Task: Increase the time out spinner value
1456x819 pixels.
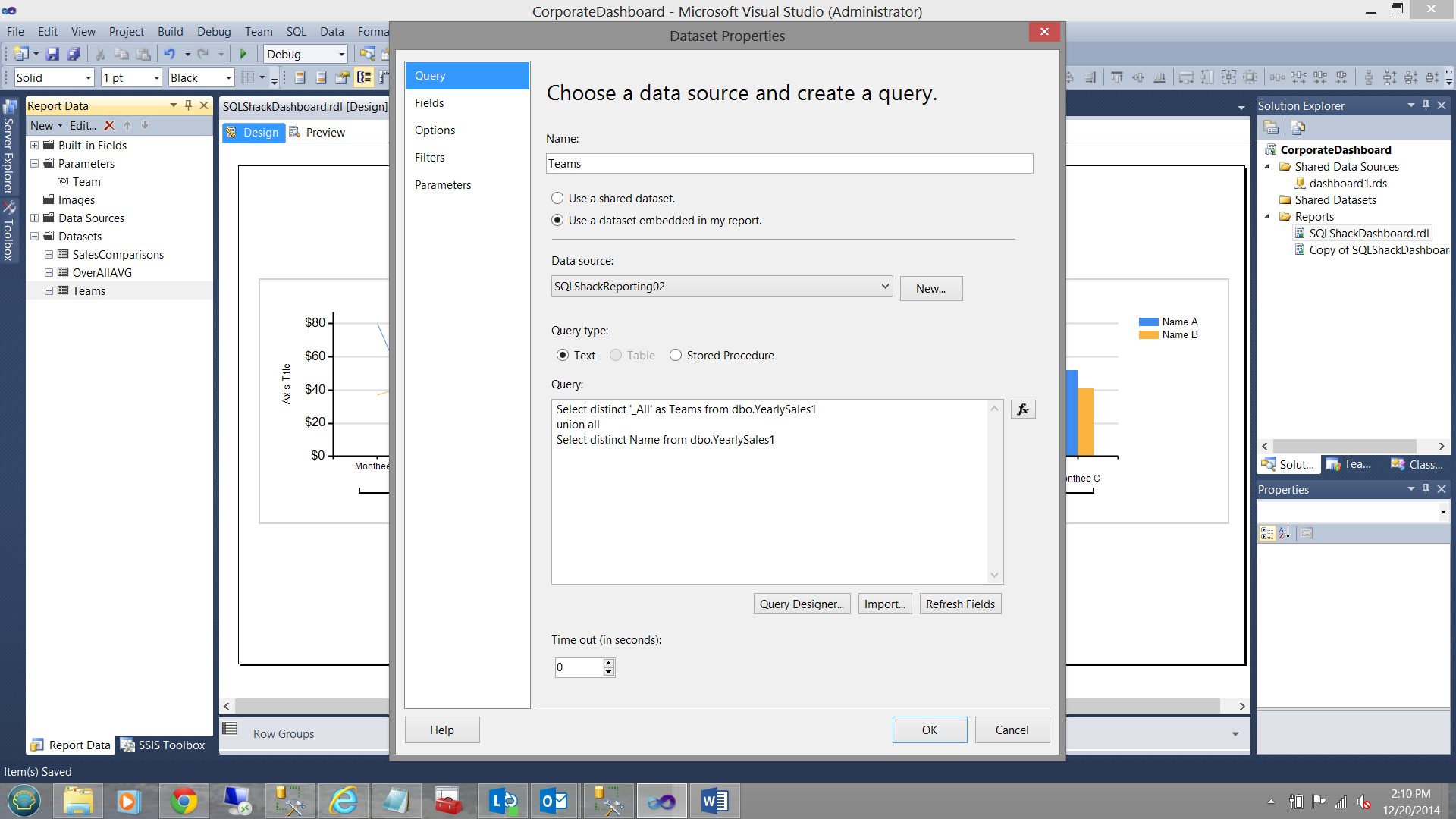Action: point(608,663)
